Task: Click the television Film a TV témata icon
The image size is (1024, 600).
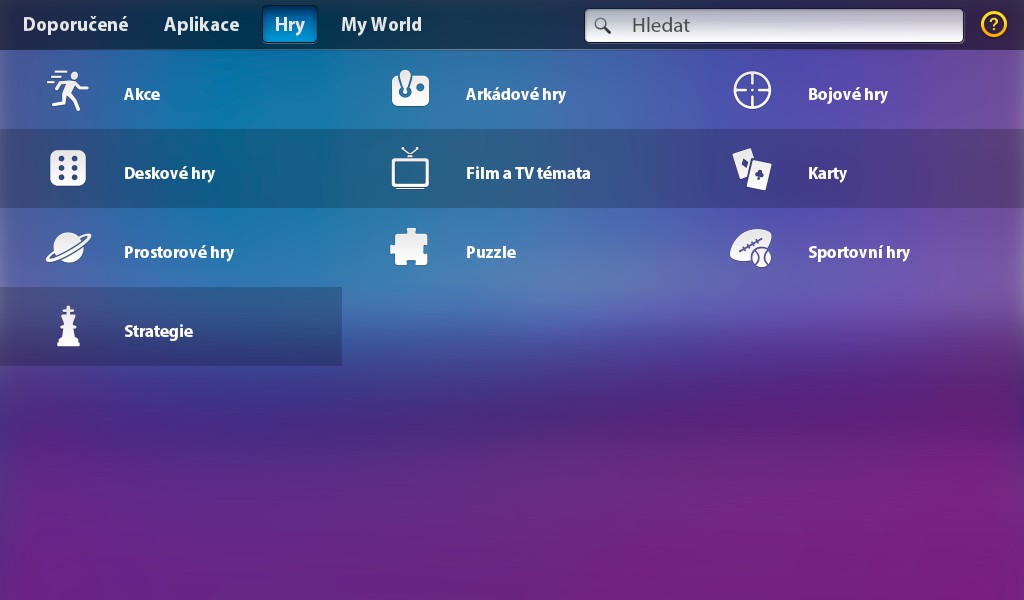Action: tap(410, 168)
